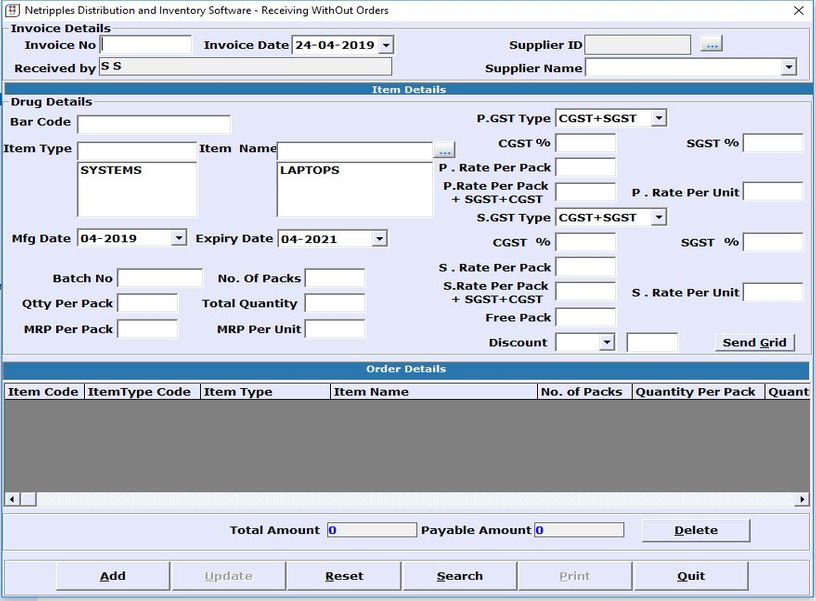Image resolution: width=816 pixels, height=601 pixels.
Task: Click the Received by field
Action: pos(245,67)
